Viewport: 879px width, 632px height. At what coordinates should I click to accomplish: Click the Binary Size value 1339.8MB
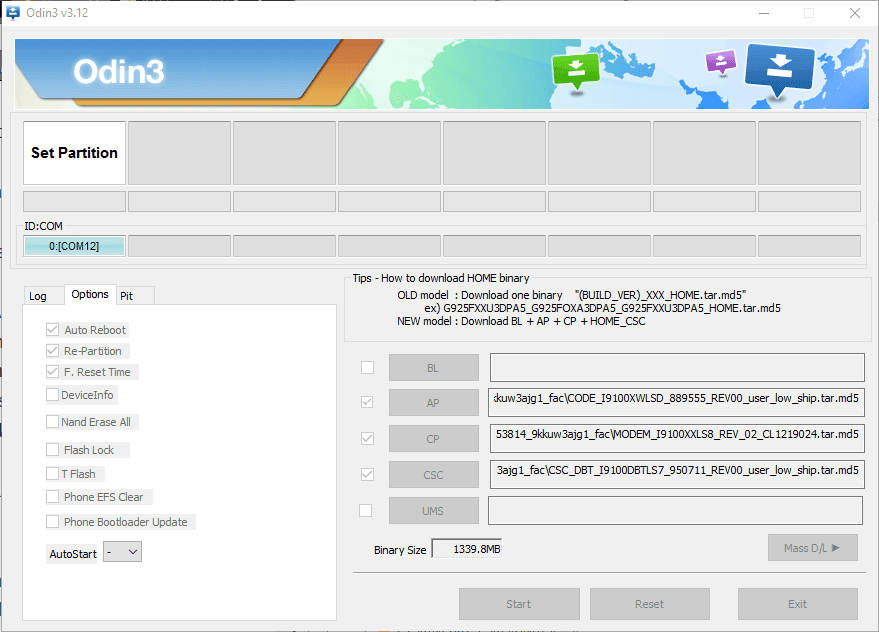[x=467, y=549]
